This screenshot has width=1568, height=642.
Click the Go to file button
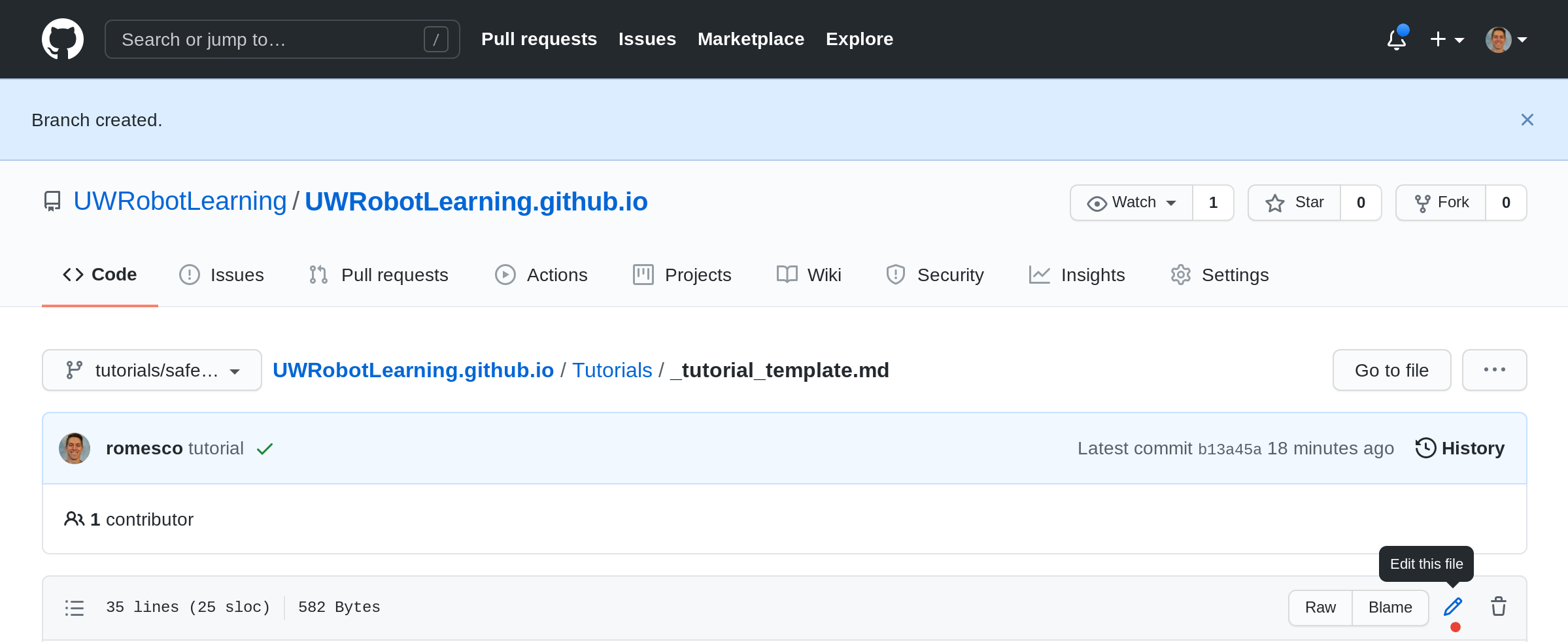[x=1391, y=370]
